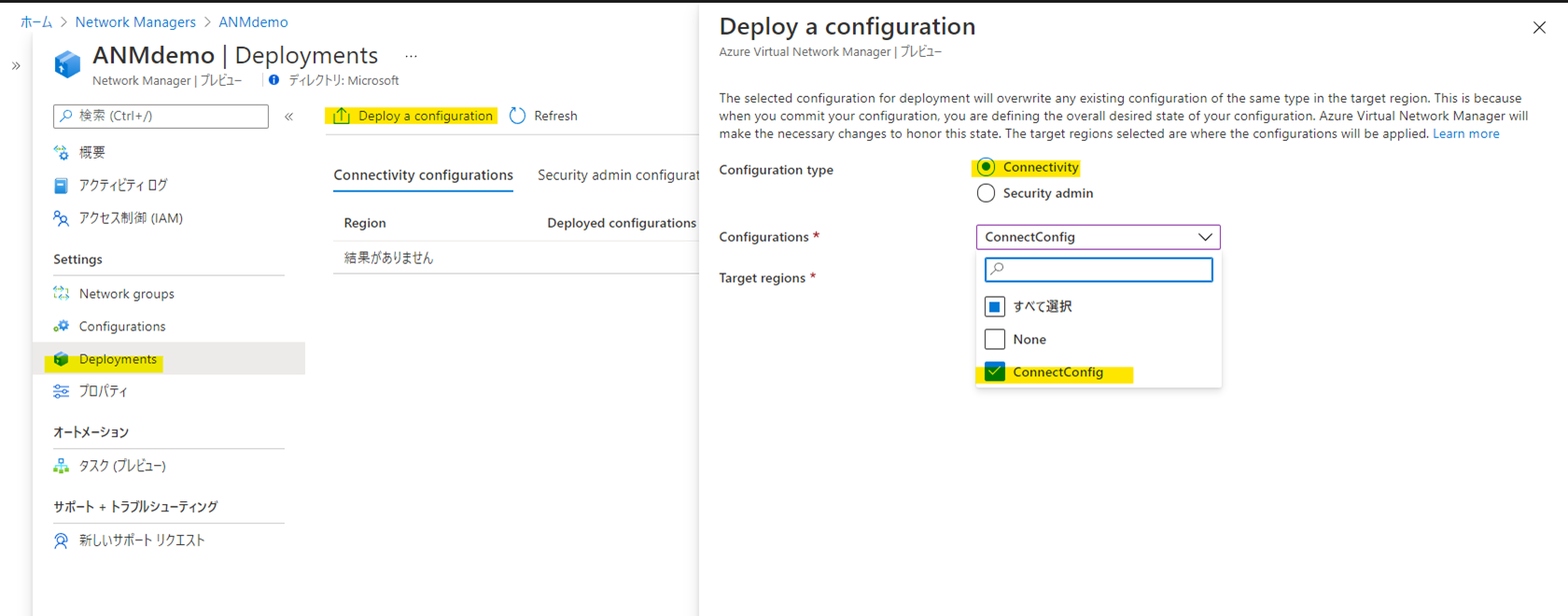The image size is (1568, 616).
Task: Click the タスク (プレビュー) icon
Action: [62, 466]
